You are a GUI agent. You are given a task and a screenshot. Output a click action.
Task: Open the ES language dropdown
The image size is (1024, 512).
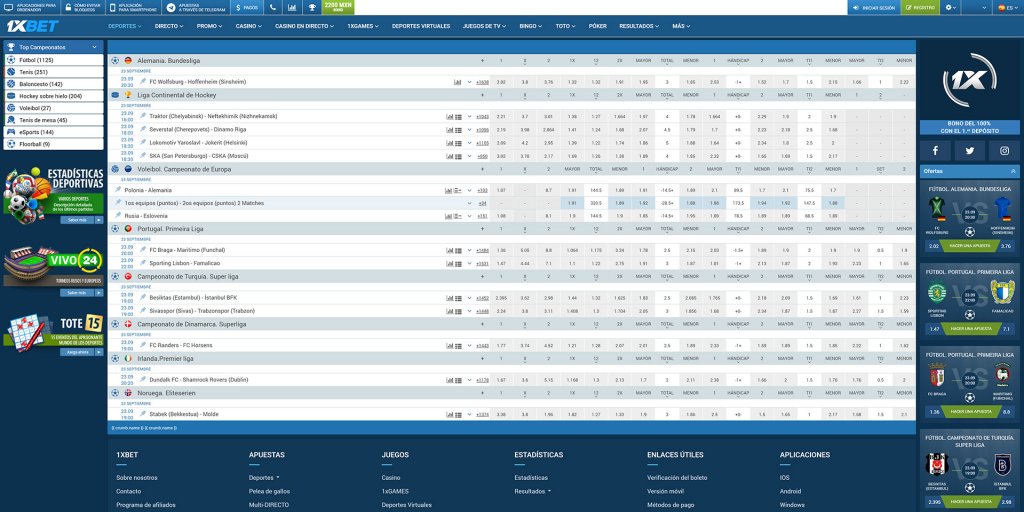click(1009, 7)
